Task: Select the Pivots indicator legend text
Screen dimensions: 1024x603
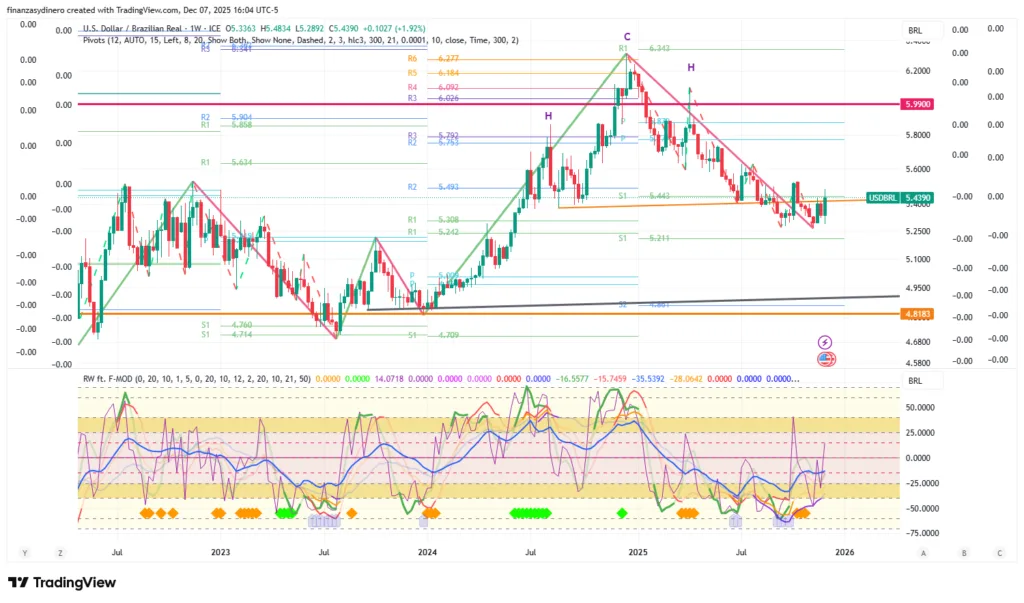Action: (300, 40)
